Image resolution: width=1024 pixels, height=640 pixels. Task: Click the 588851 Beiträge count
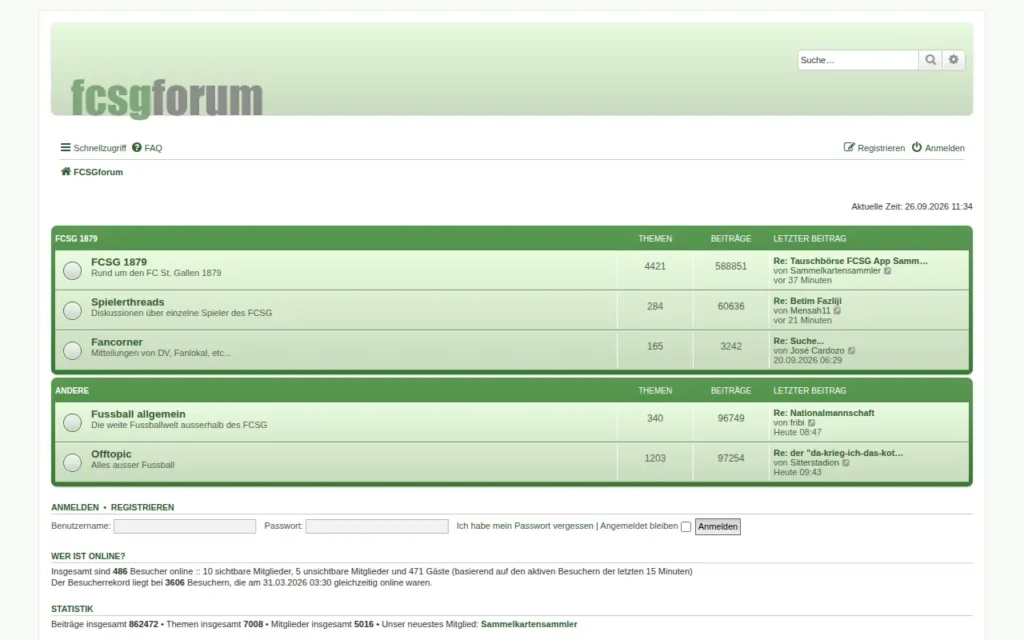coord(731,266)
